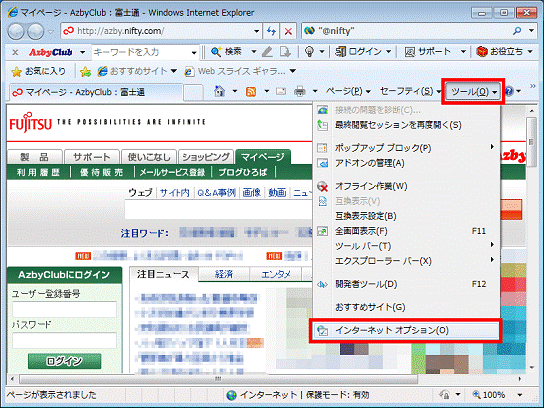
Task: Click the lightbulb icon on AzbyClub toolbar
Action: (x=309, y=52)
